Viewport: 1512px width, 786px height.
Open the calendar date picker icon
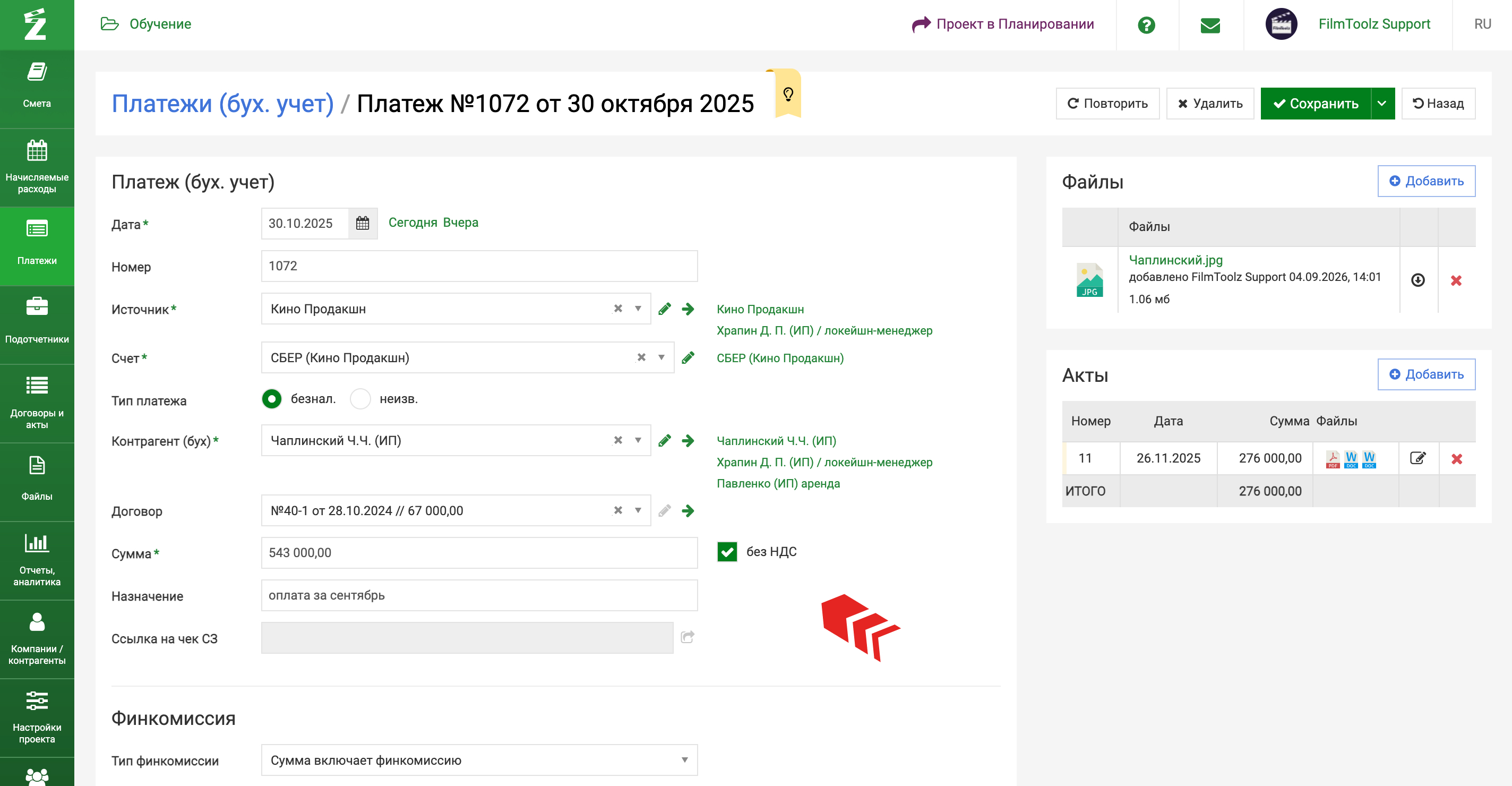click(362, 223)
